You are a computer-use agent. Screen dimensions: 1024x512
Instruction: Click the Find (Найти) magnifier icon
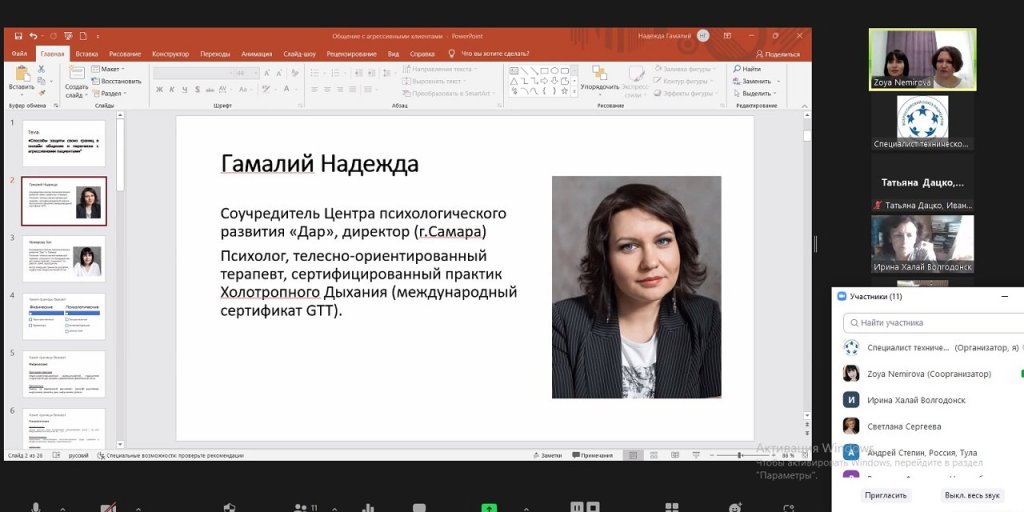(x=737, y=69)
